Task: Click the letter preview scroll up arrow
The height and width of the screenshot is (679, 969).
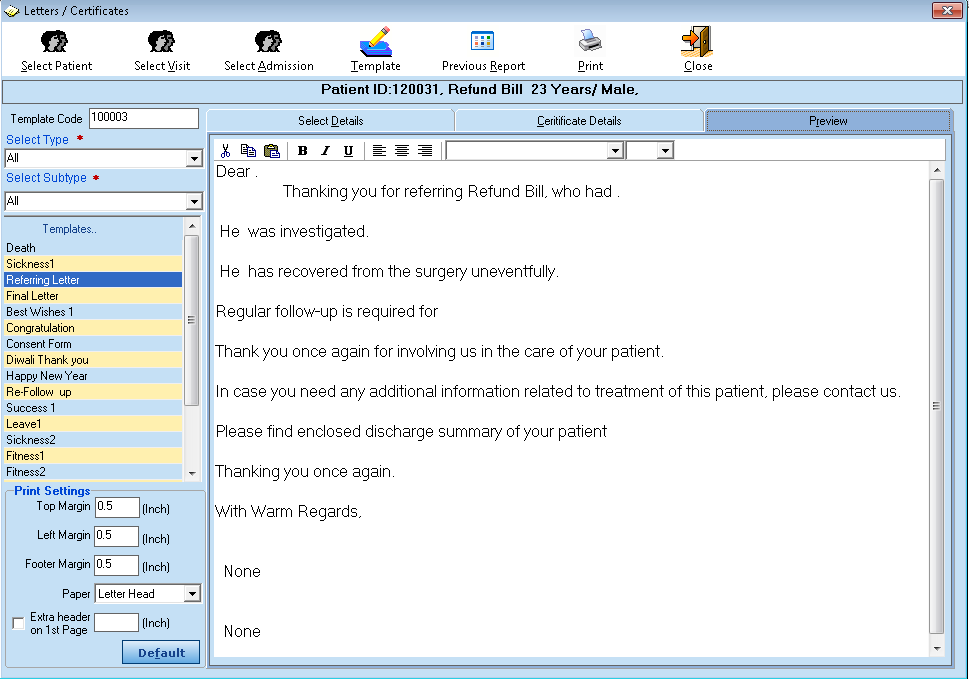Action: [x=937, y=170]
